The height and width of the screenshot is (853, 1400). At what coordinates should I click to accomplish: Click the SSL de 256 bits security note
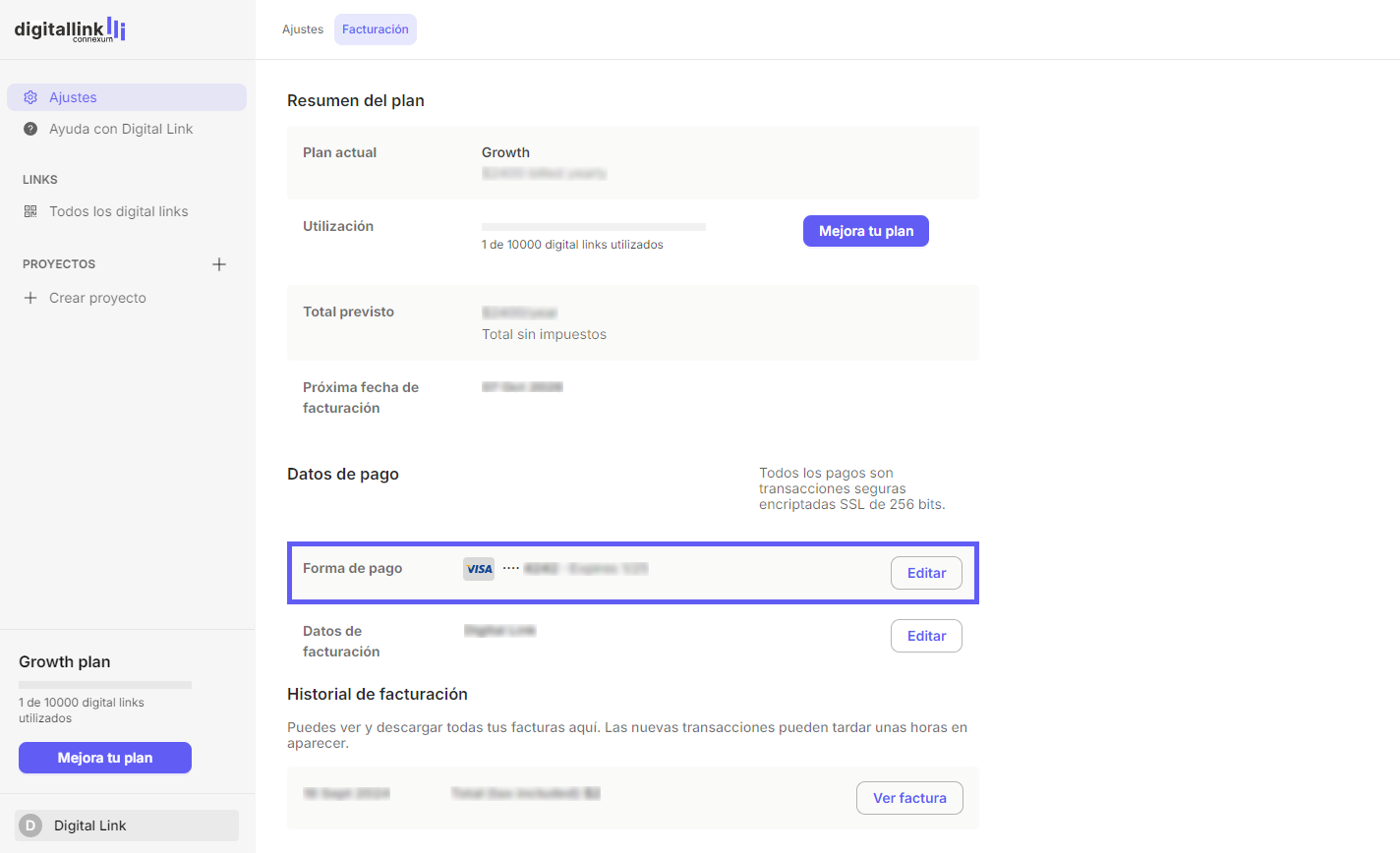tap(851, 488)
